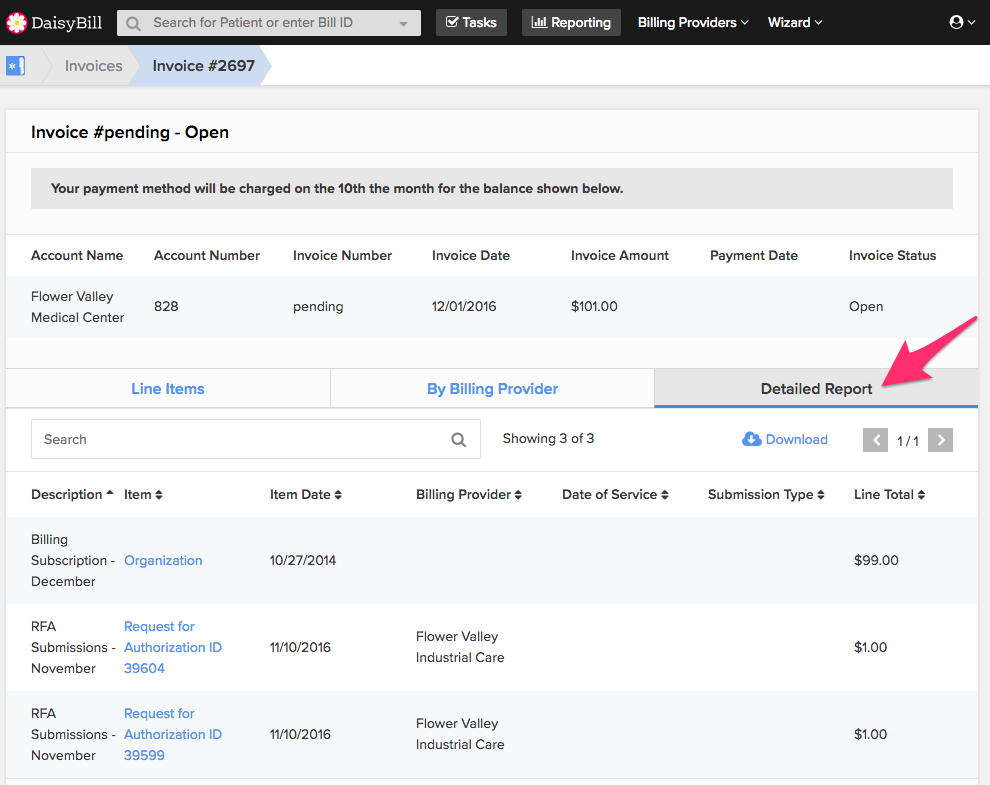Sort by Billing Provider column
The image size is (990, 785).
coord(468,494)
